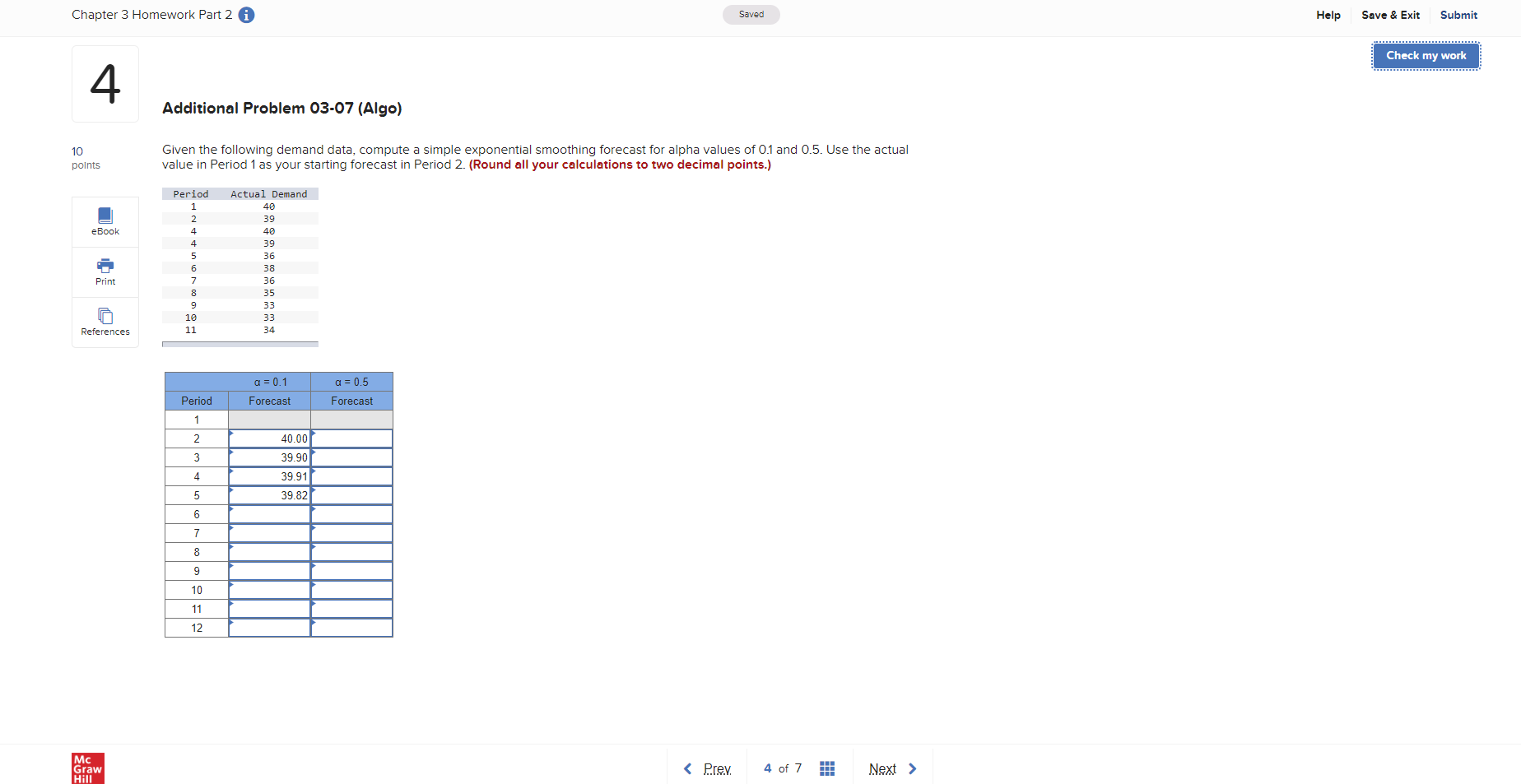Click the Saved status indicator
1521x784 pixels.
pos(751,15)
